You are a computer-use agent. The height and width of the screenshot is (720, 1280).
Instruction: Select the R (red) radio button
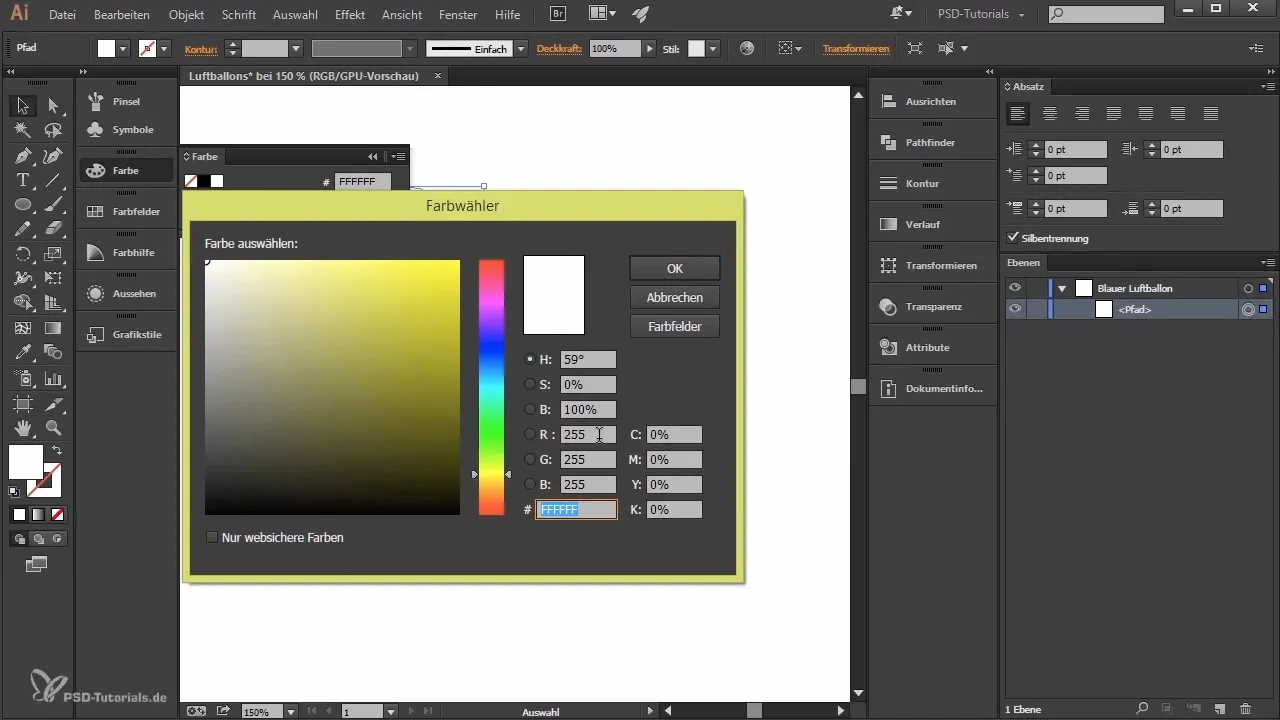click(530, 434)
